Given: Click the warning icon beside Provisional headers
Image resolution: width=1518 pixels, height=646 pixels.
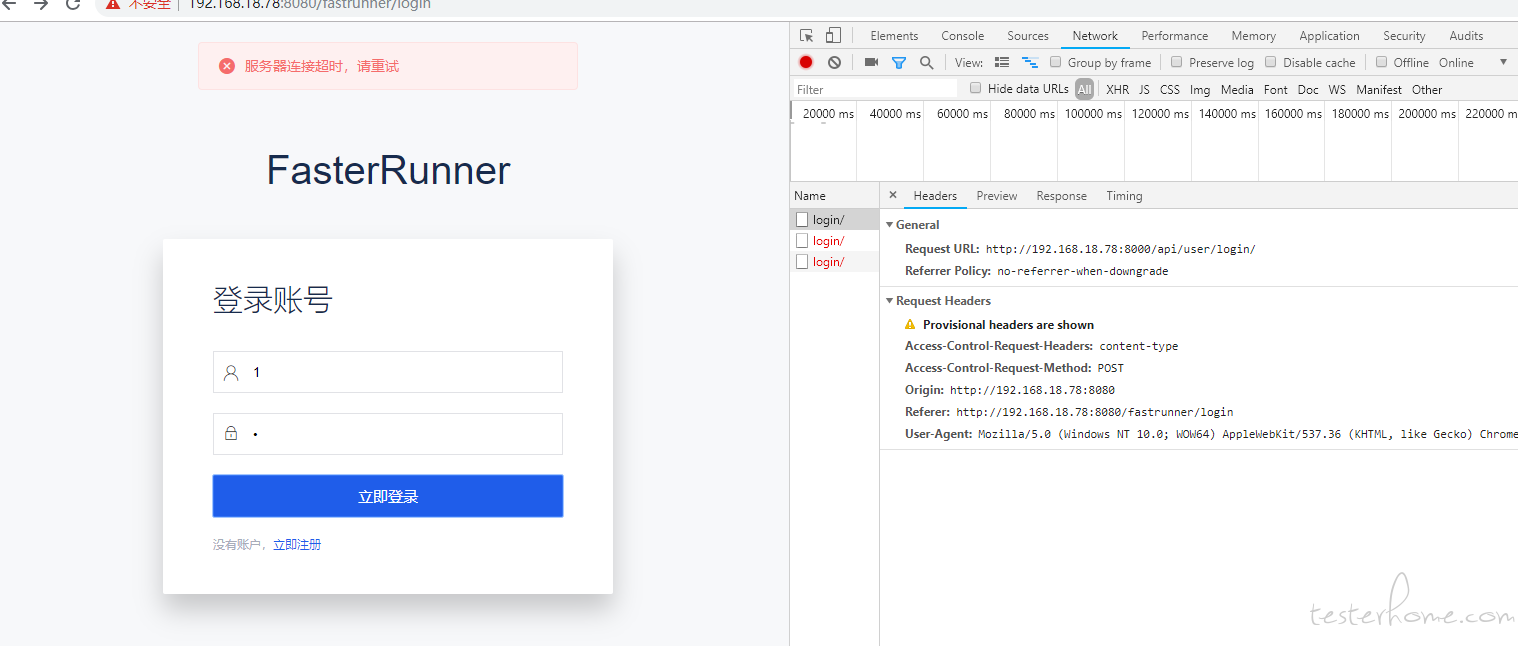Looking at the screenshot, I should click(x=910, y=324).
